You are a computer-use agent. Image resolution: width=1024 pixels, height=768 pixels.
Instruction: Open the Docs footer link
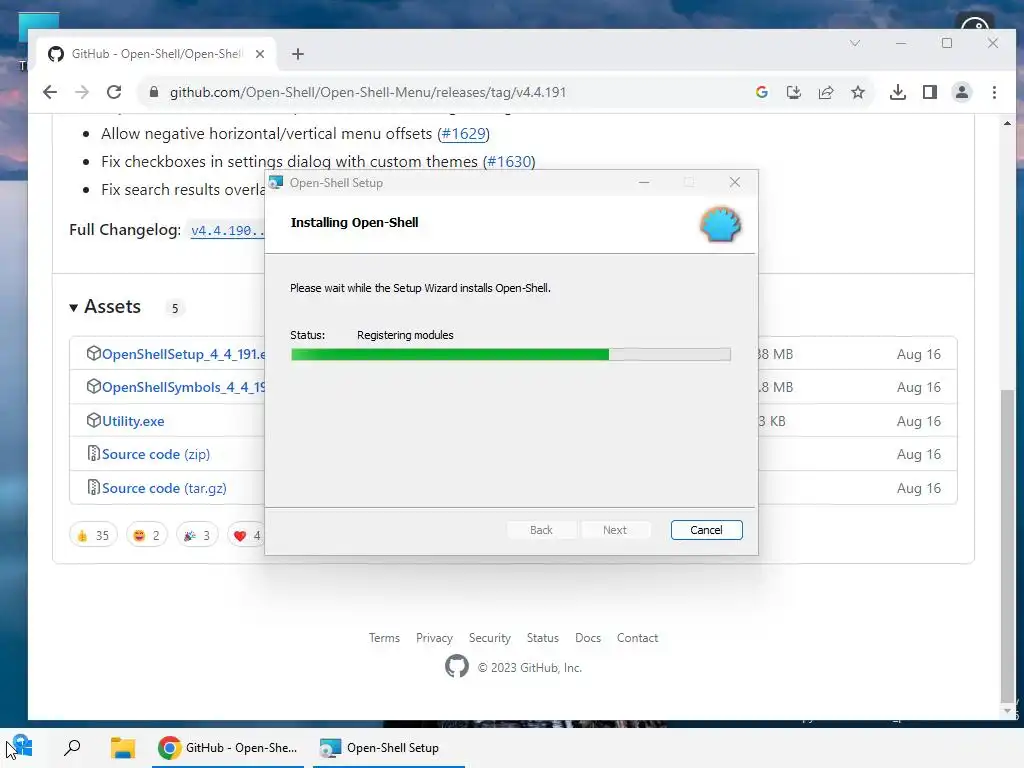(588, 638)
